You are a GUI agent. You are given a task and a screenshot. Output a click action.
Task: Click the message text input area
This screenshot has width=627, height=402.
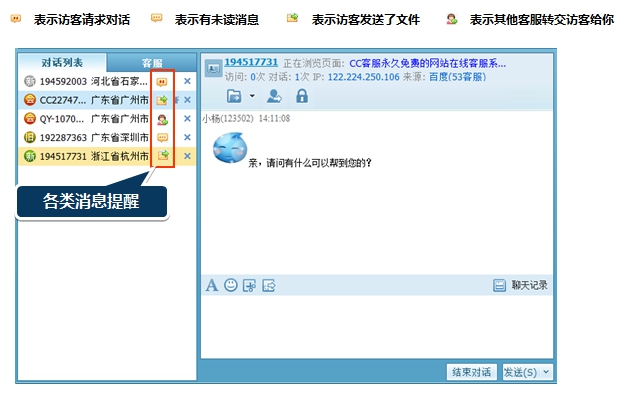(377, 327)
